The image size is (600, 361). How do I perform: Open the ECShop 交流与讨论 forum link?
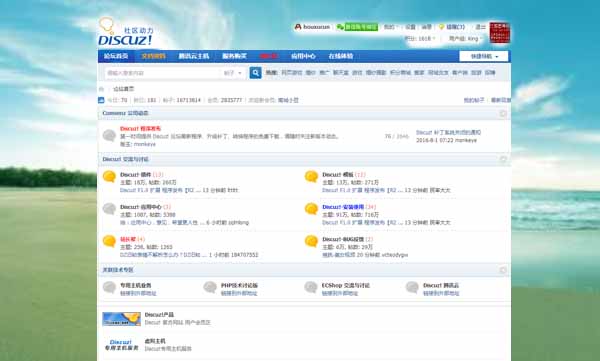(x=346, y=285)
